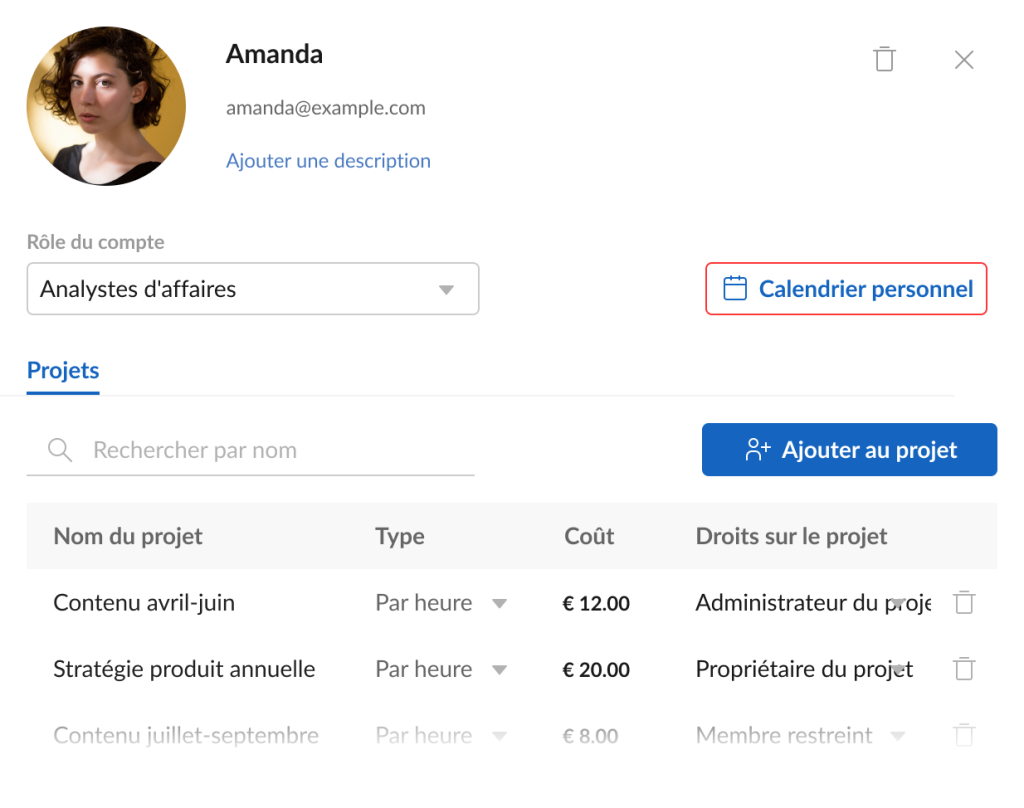The width and height of the screenshot is (1024, 808).
Task: Close the Amanda profile panel
Action: pos(963,59)
